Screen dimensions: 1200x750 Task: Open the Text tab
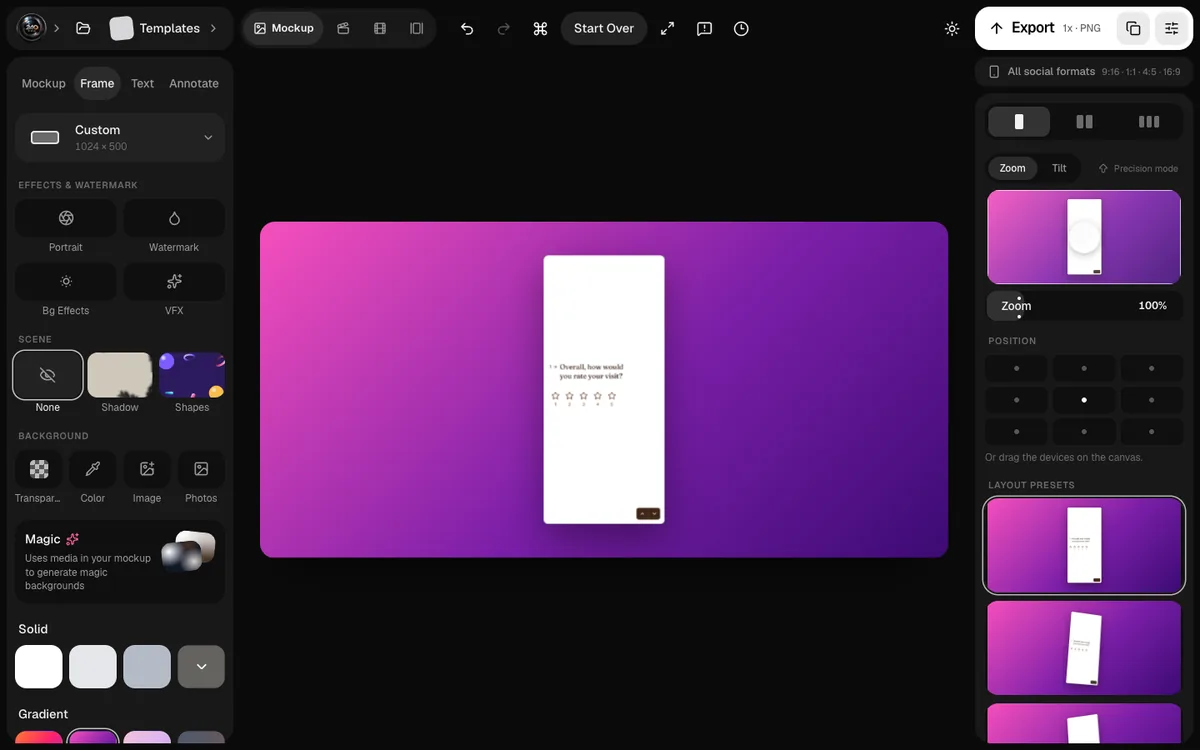(143, 83)
